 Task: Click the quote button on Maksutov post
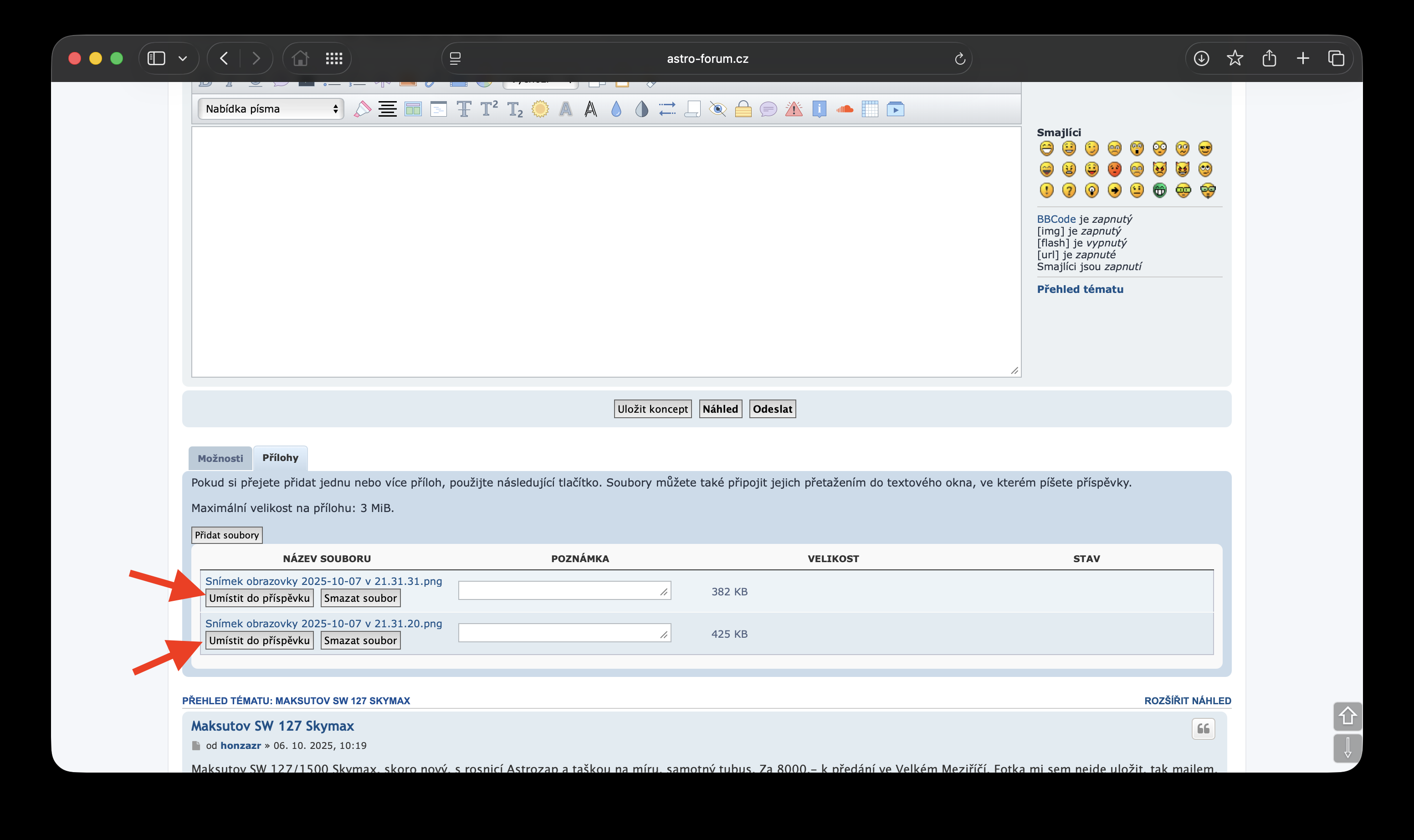click(x=1203, y=728)
